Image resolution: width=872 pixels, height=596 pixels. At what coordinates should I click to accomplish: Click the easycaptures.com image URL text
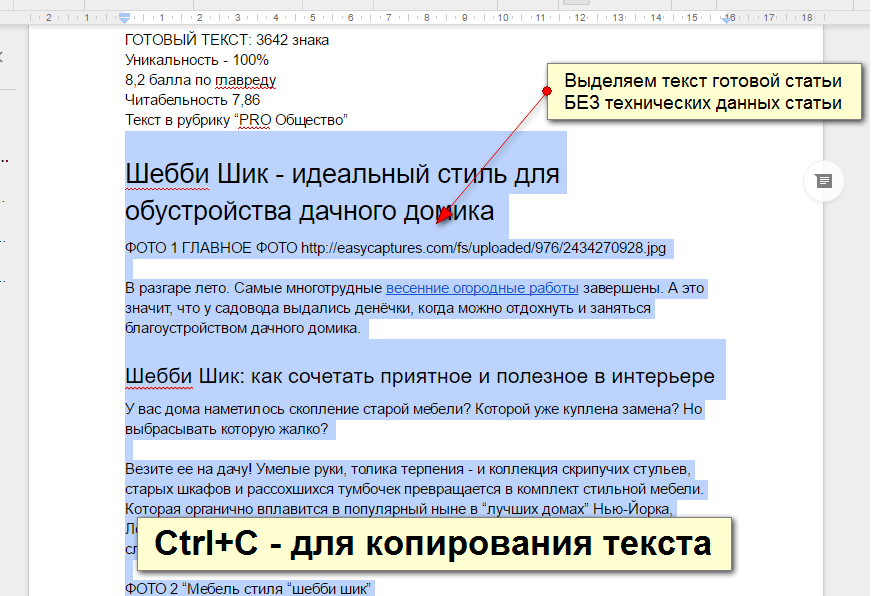coord(483,247)
